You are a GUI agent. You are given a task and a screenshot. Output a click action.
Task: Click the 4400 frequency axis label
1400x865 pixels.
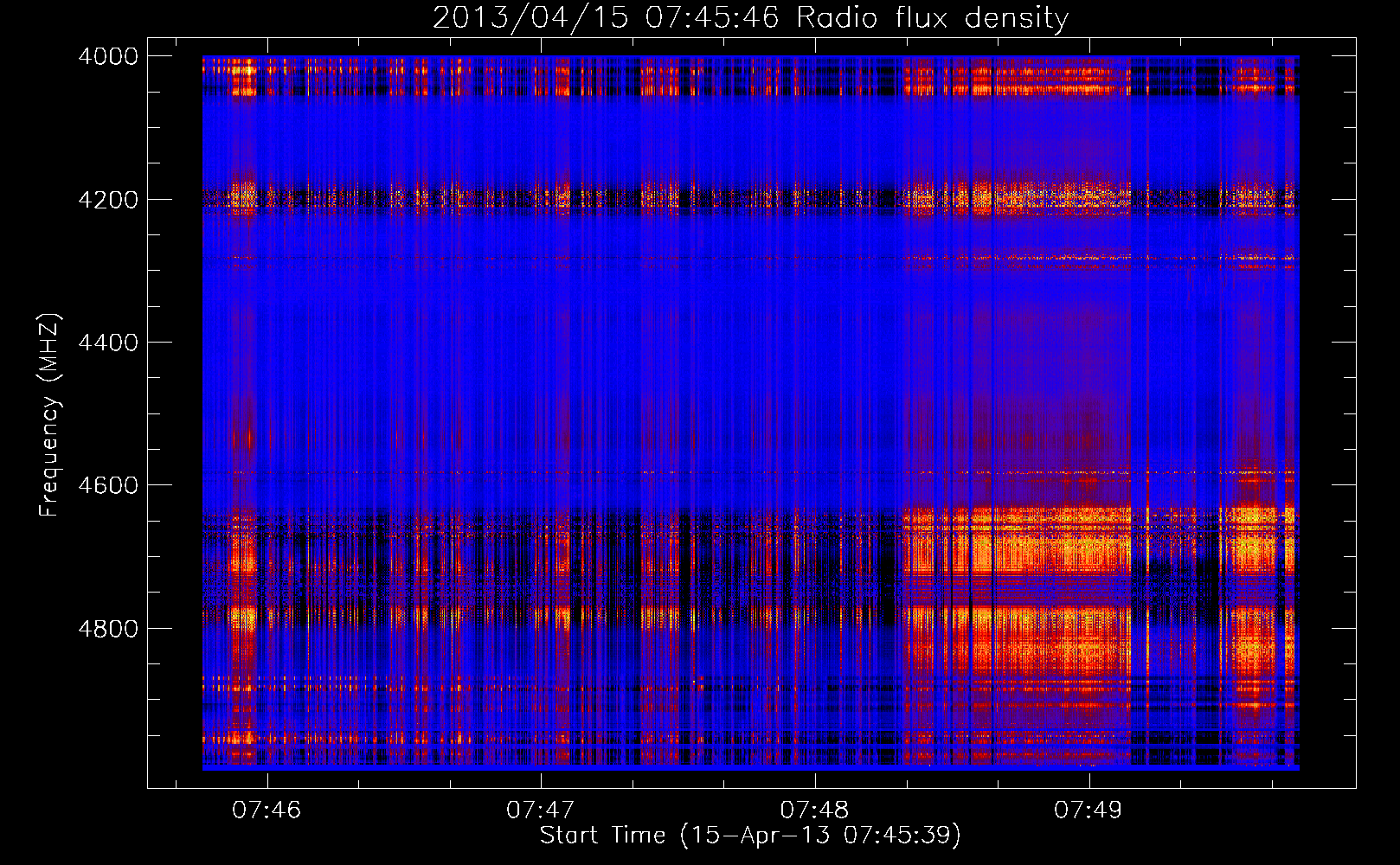(107, 343)
